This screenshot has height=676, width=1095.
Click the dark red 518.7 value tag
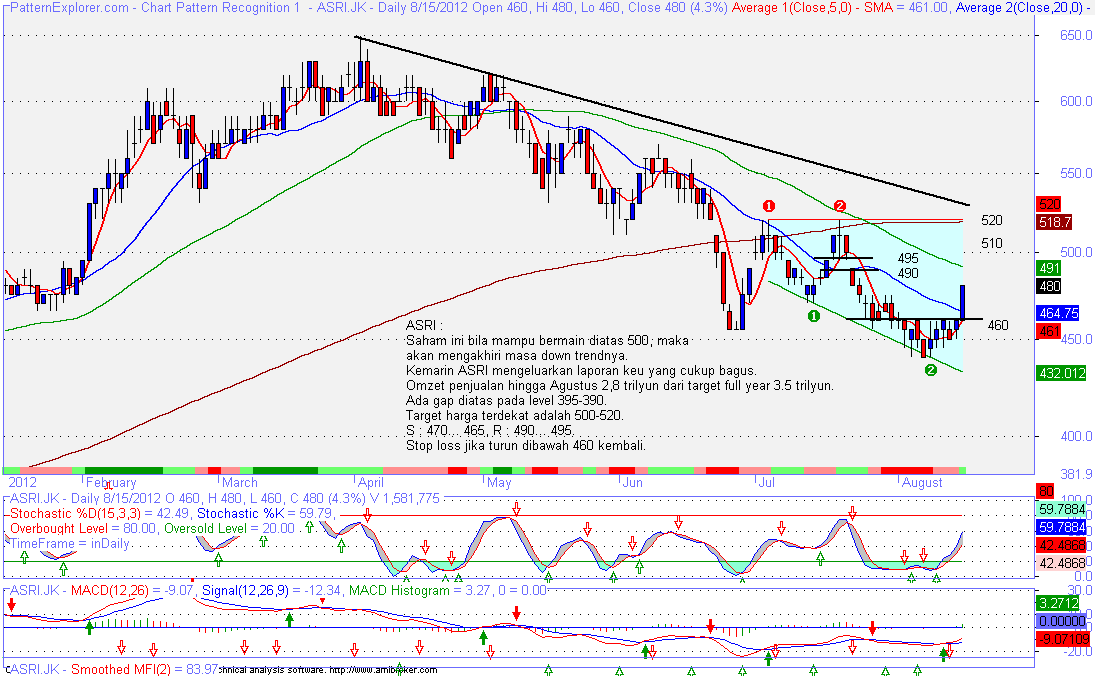click(1054, 222)
